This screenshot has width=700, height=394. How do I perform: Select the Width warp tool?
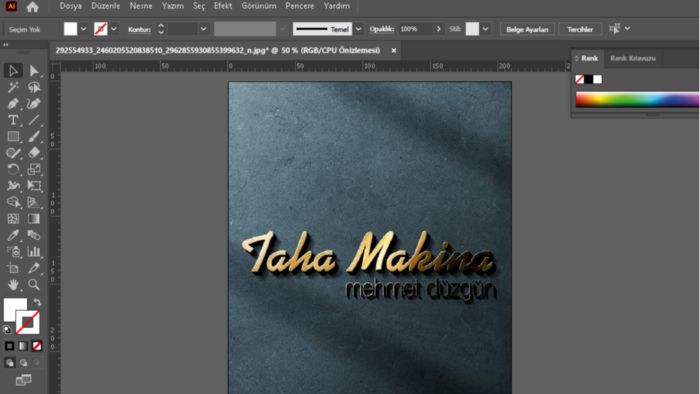coord(13,186)
